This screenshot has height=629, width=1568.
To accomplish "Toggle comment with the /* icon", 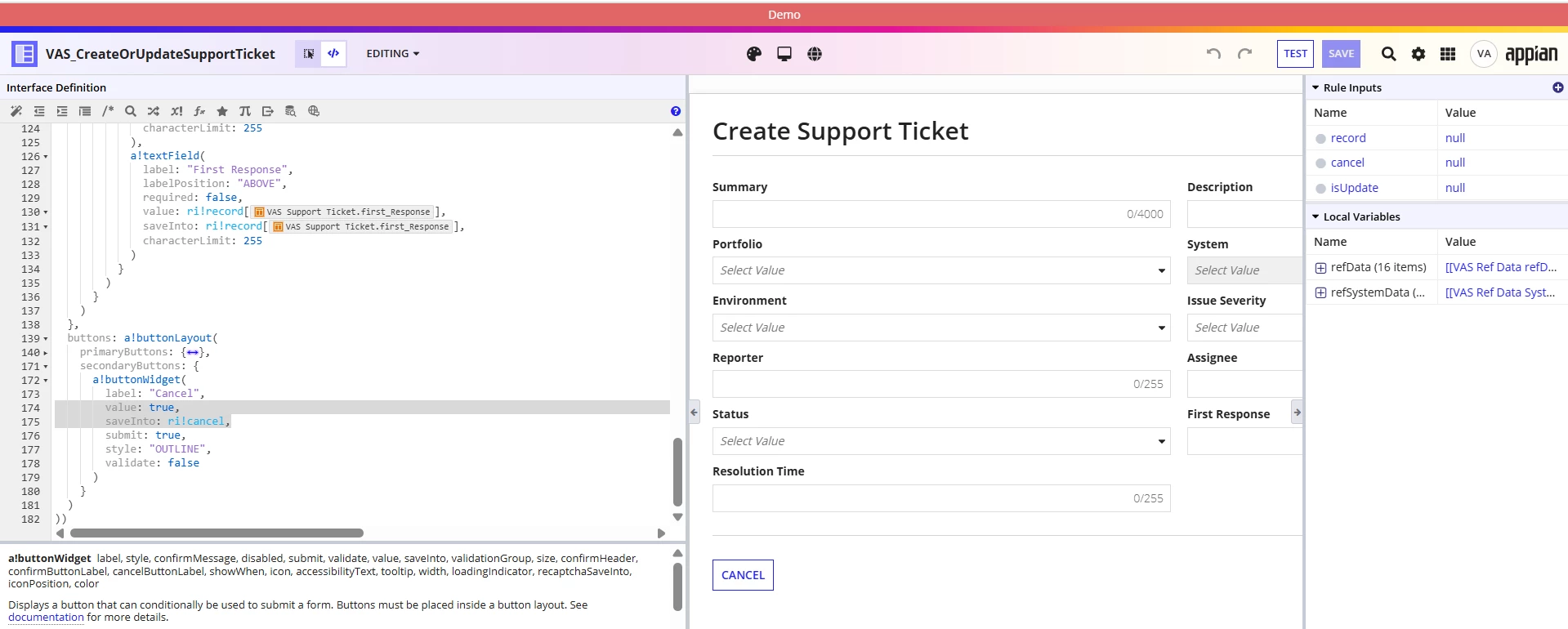I will (x=108, y=111).
